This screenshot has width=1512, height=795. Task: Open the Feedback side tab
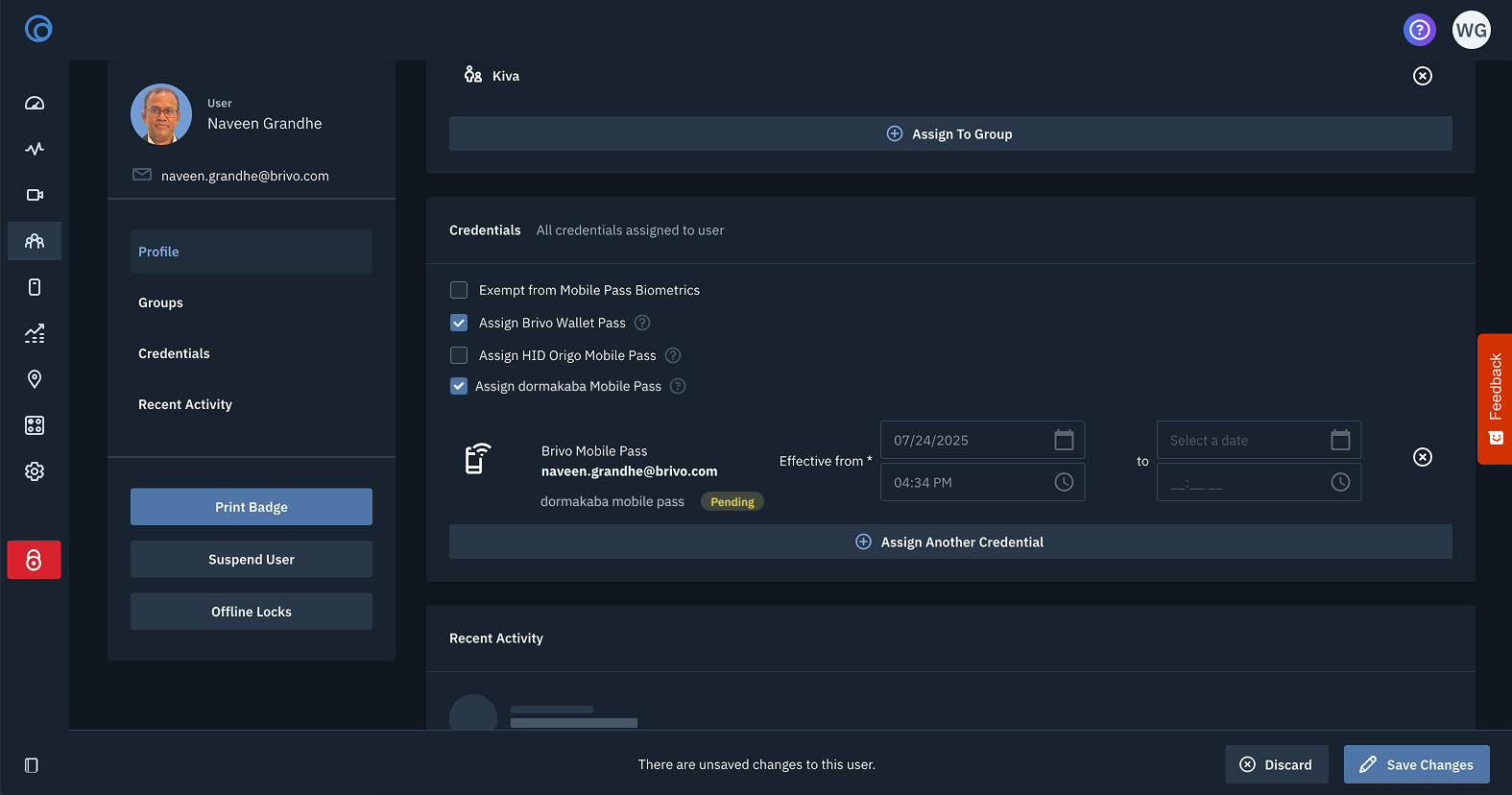coord(1495,398)
